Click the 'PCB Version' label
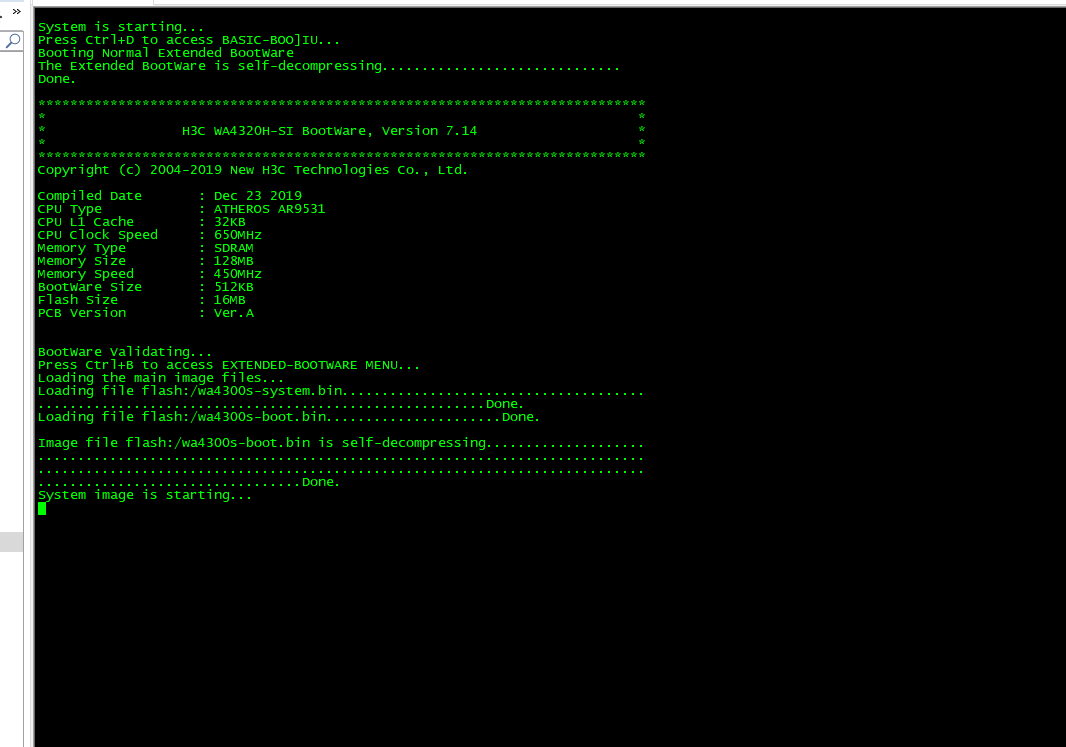 click(x=82, y=313)
